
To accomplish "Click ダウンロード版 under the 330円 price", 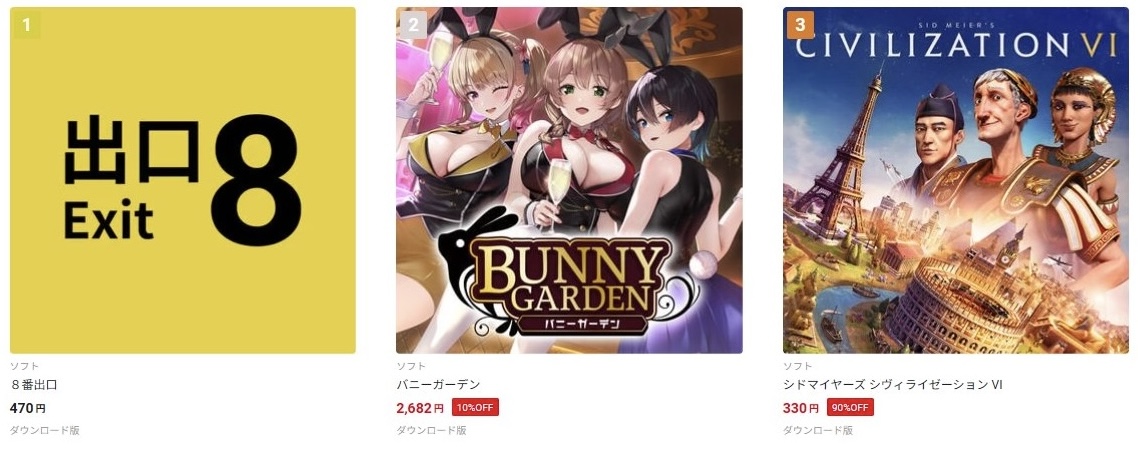I will [x=818, y=430].
